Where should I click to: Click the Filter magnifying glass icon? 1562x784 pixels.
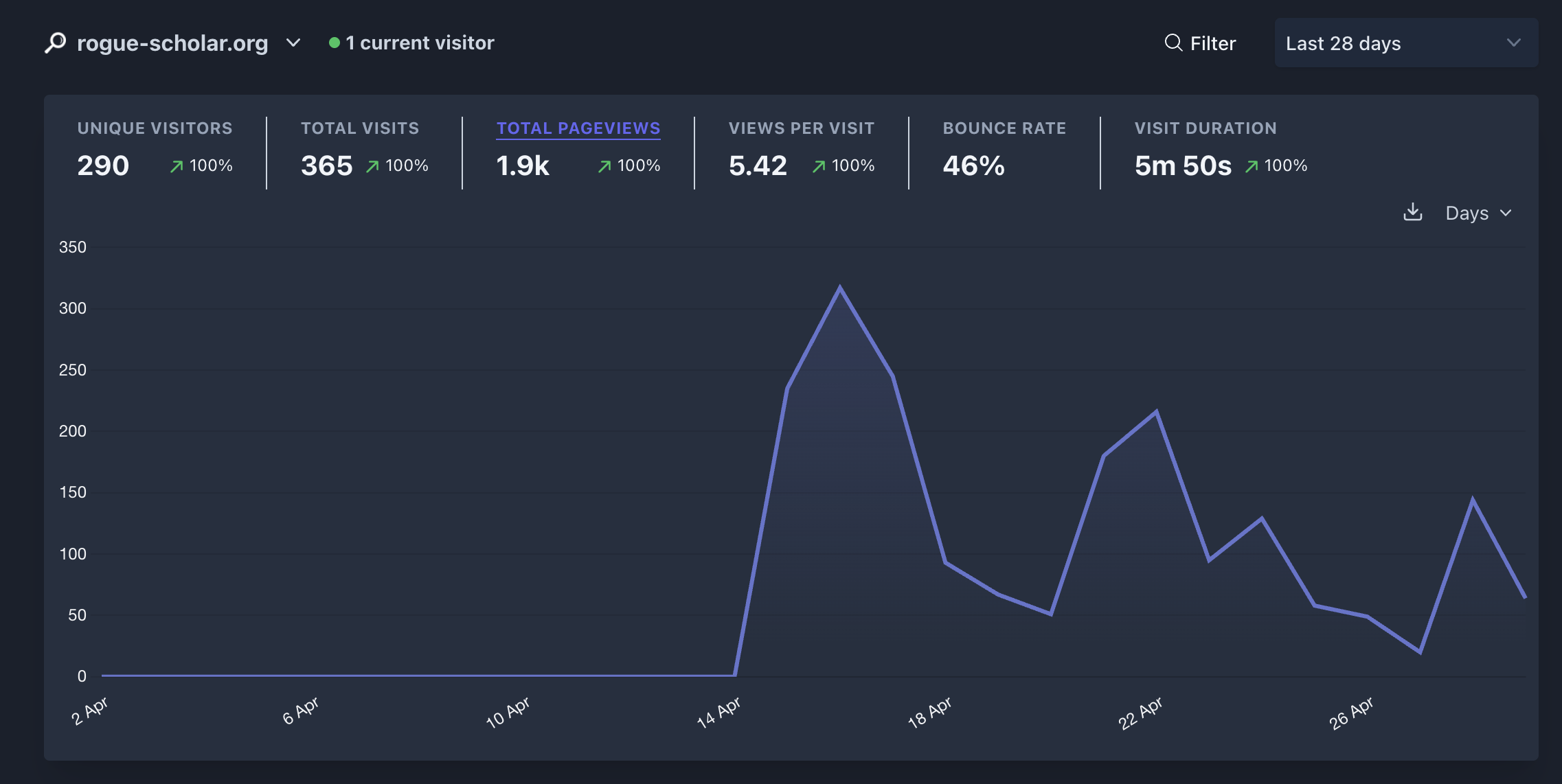click(1173, 43)
